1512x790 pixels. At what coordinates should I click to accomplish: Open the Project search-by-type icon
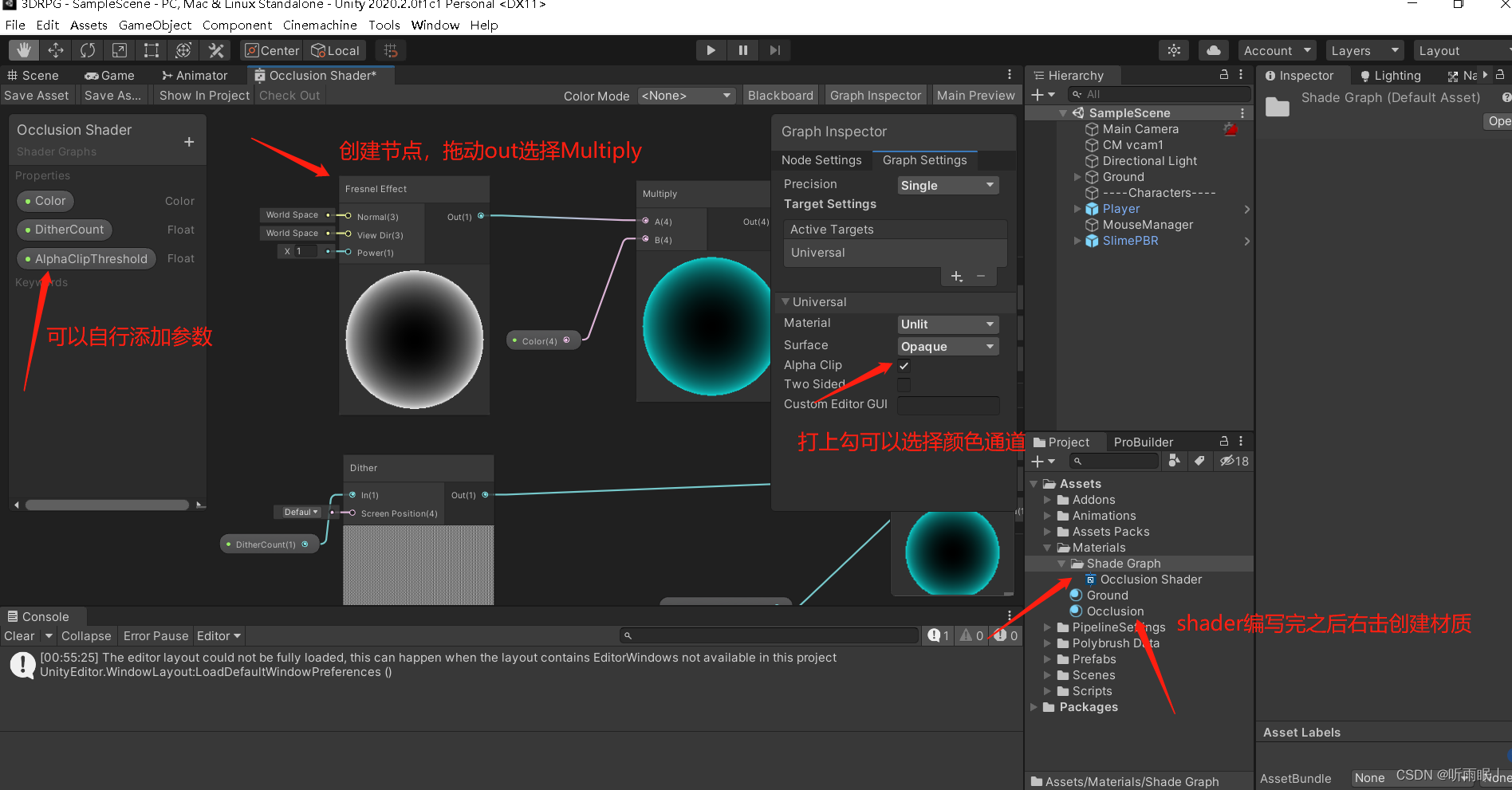[1174, 461]
